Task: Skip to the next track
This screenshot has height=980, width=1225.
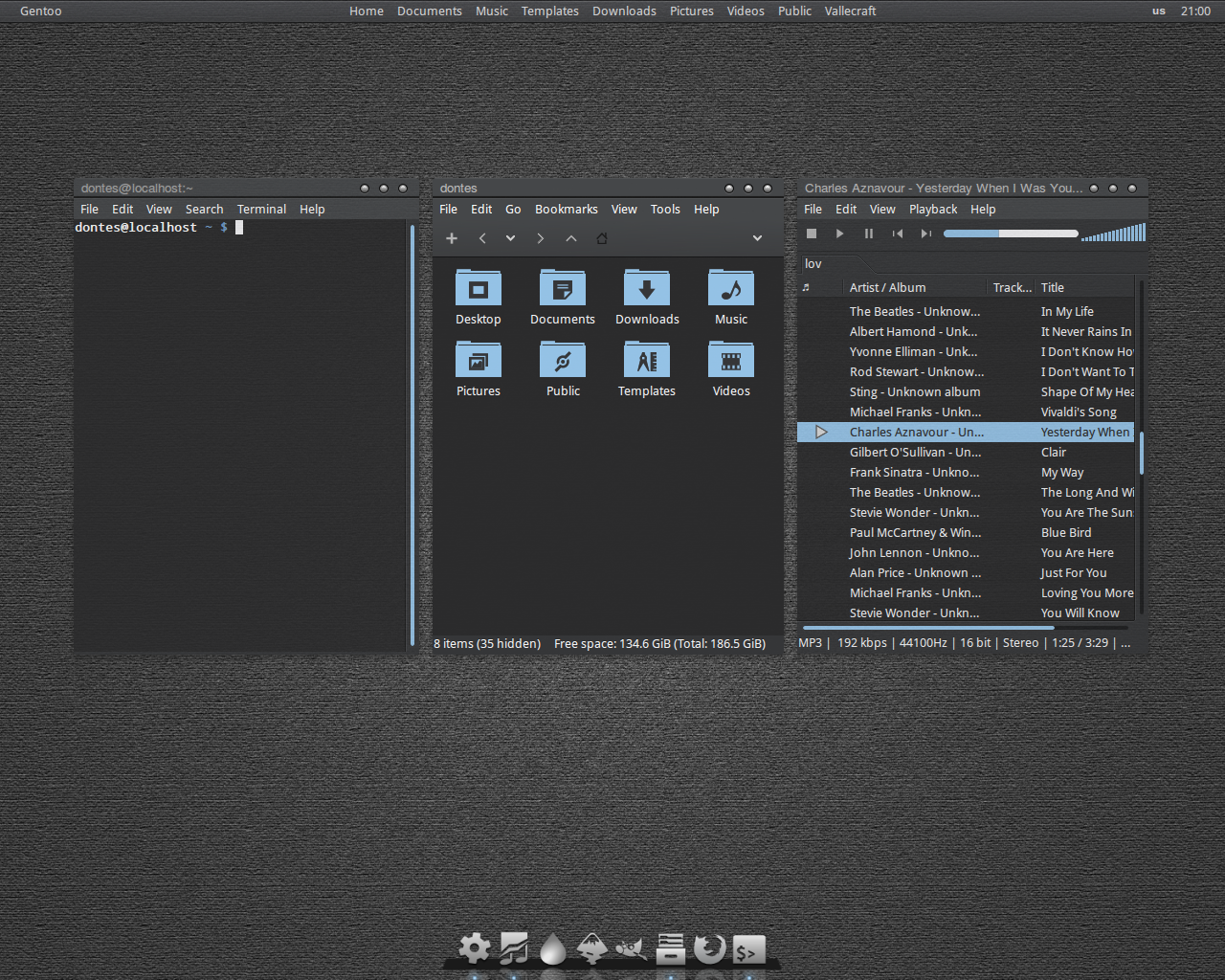Action: [x=925, y=234]
